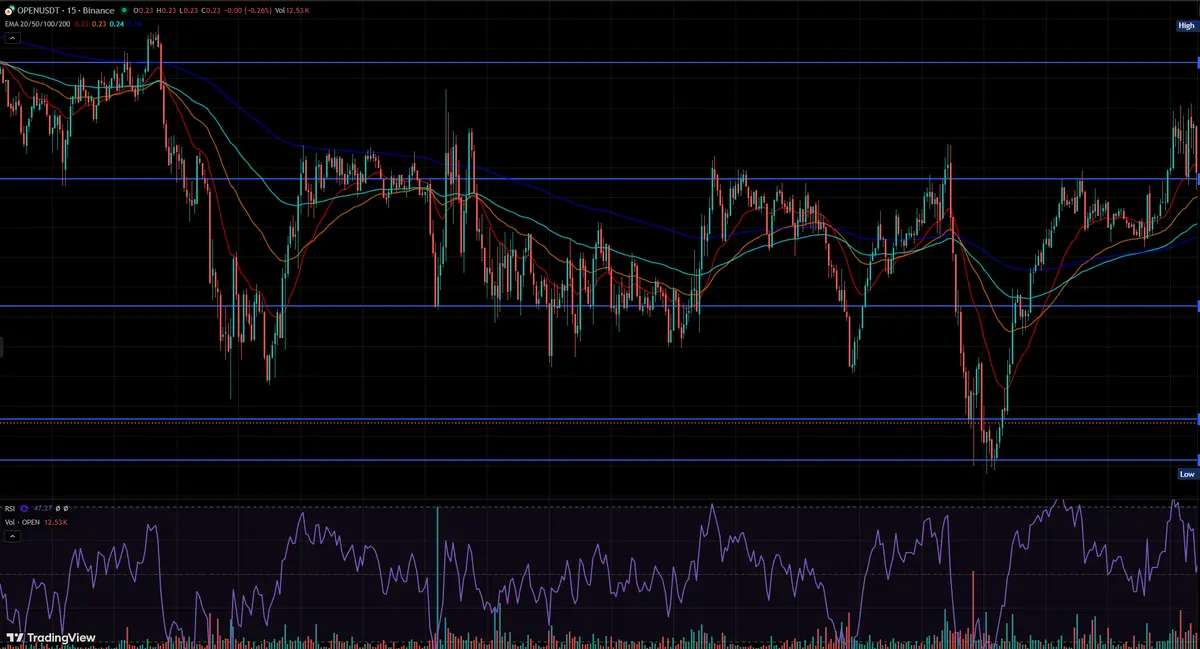Click the teal EMA value 0.24

coord(117,24)
